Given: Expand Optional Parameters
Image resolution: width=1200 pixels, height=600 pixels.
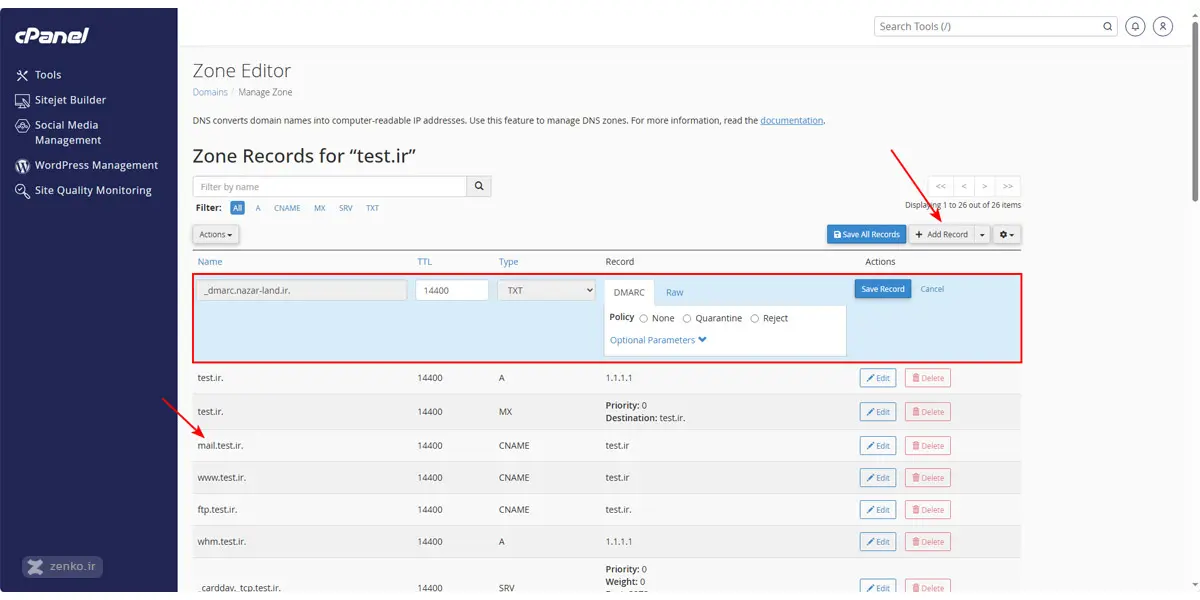Looking at the screenshot, I should click(658, 340).
